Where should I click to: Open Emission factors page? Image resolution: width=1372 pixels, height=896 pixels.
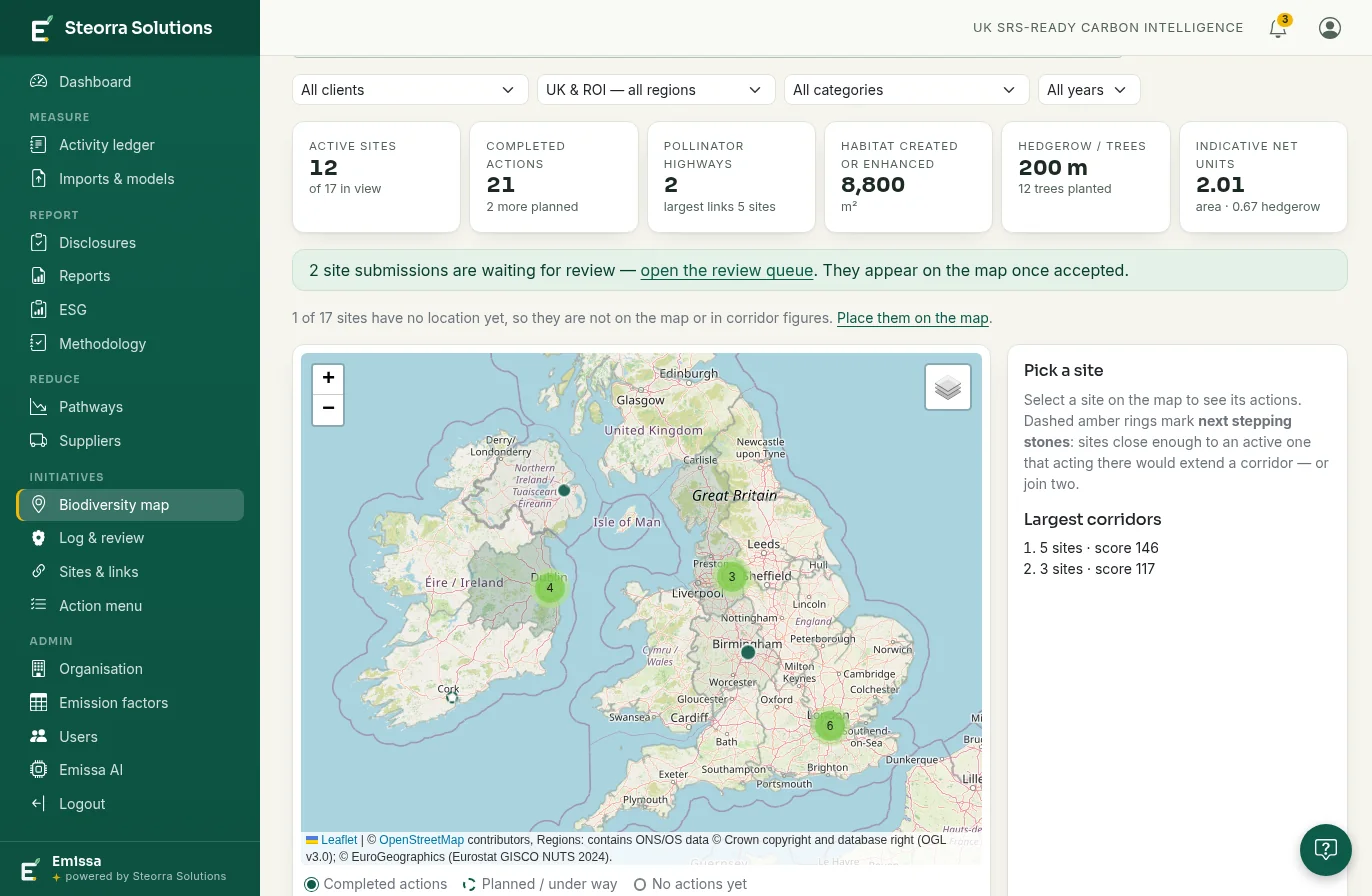[130, 703]
